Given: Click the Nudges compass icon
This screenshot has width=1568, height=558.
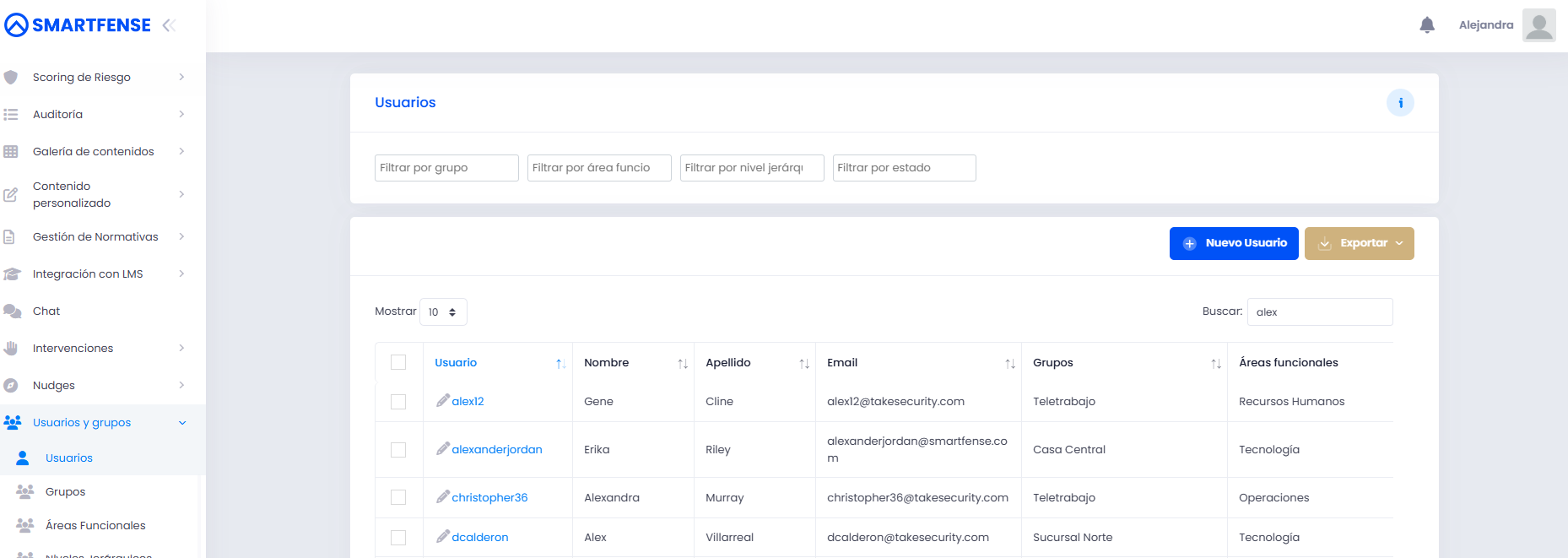Looking at the screenshot, I should click(11, 386).
